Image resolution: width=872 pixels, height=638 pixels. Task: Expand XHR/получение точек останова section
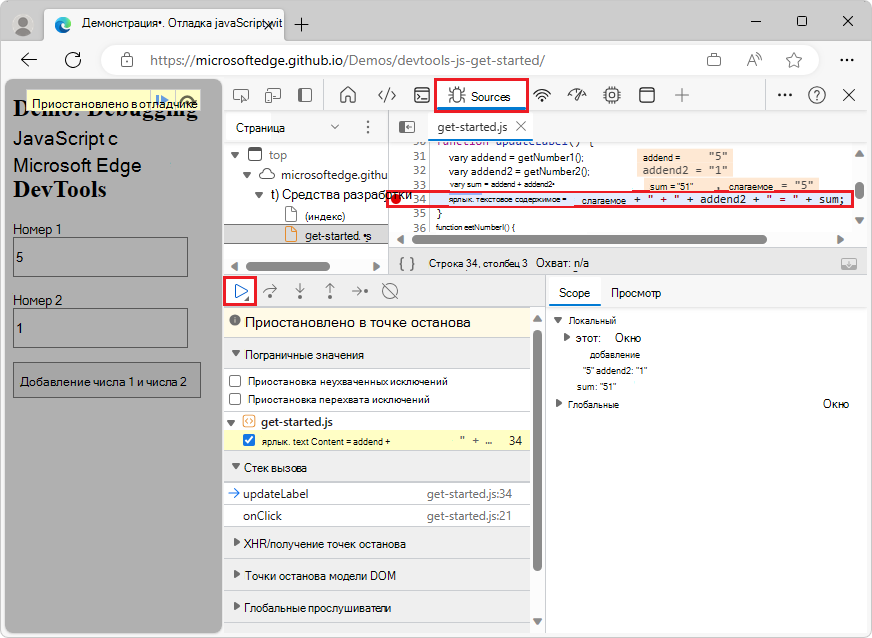(236, 543)
